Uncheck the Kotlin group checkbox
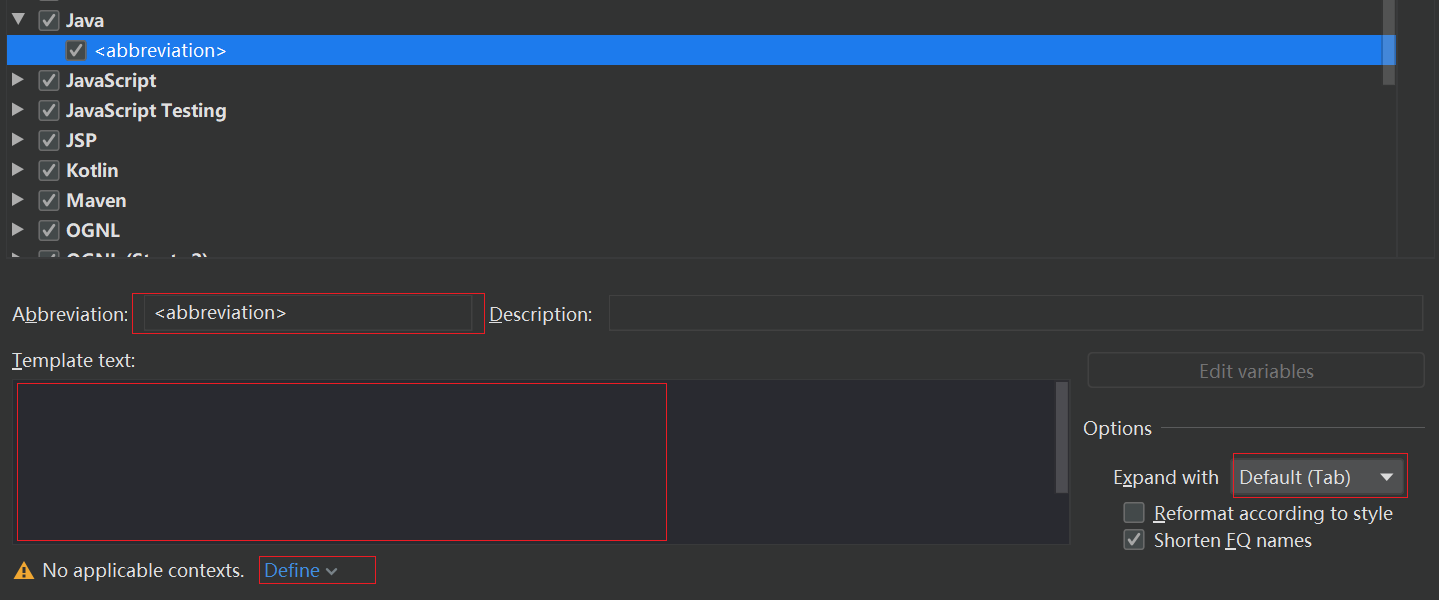This screenshot has width=1439, height=600. coord(49,170)
